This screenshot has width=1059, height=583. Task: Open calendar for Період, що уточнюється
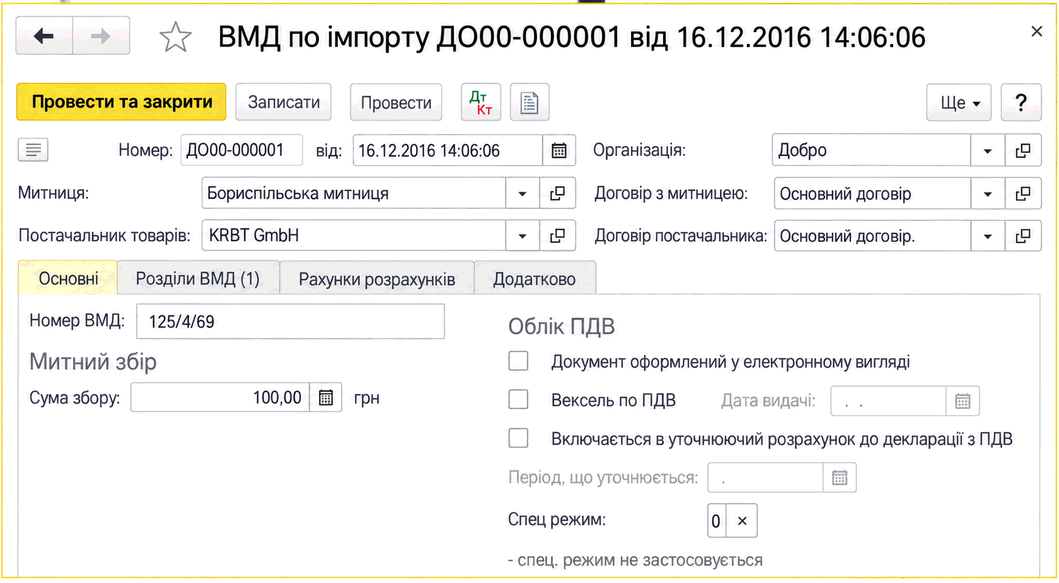click(x=840, y=478)
